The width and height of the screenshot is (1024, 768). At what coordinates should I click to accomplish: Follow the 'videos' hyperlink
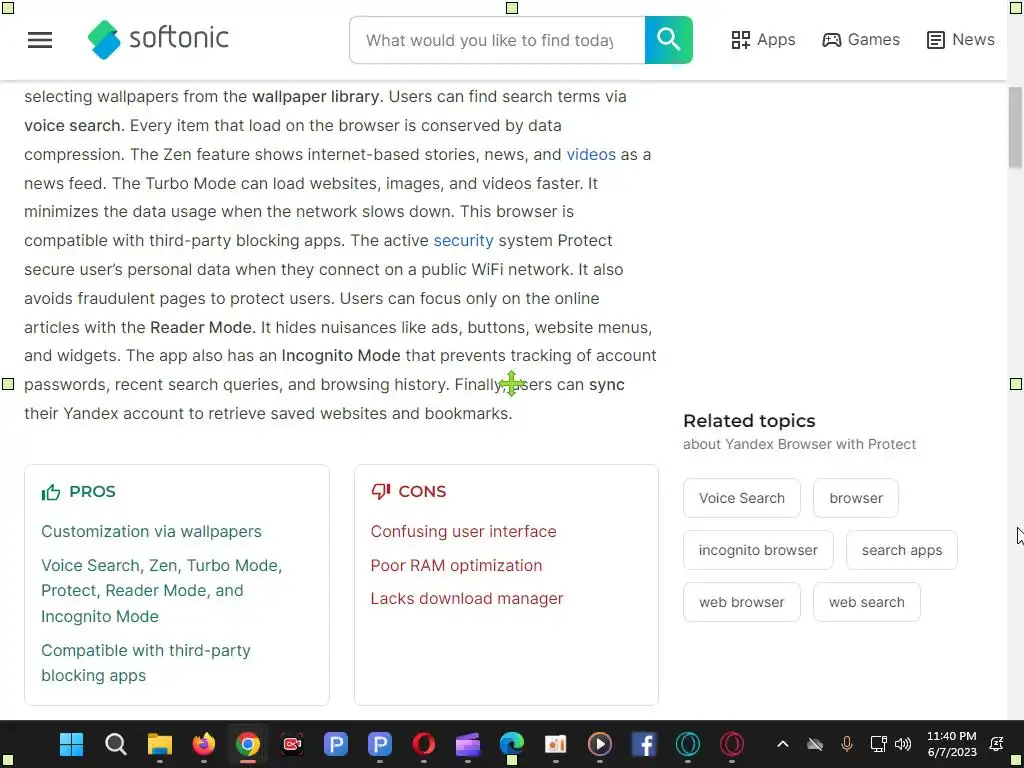591,154
